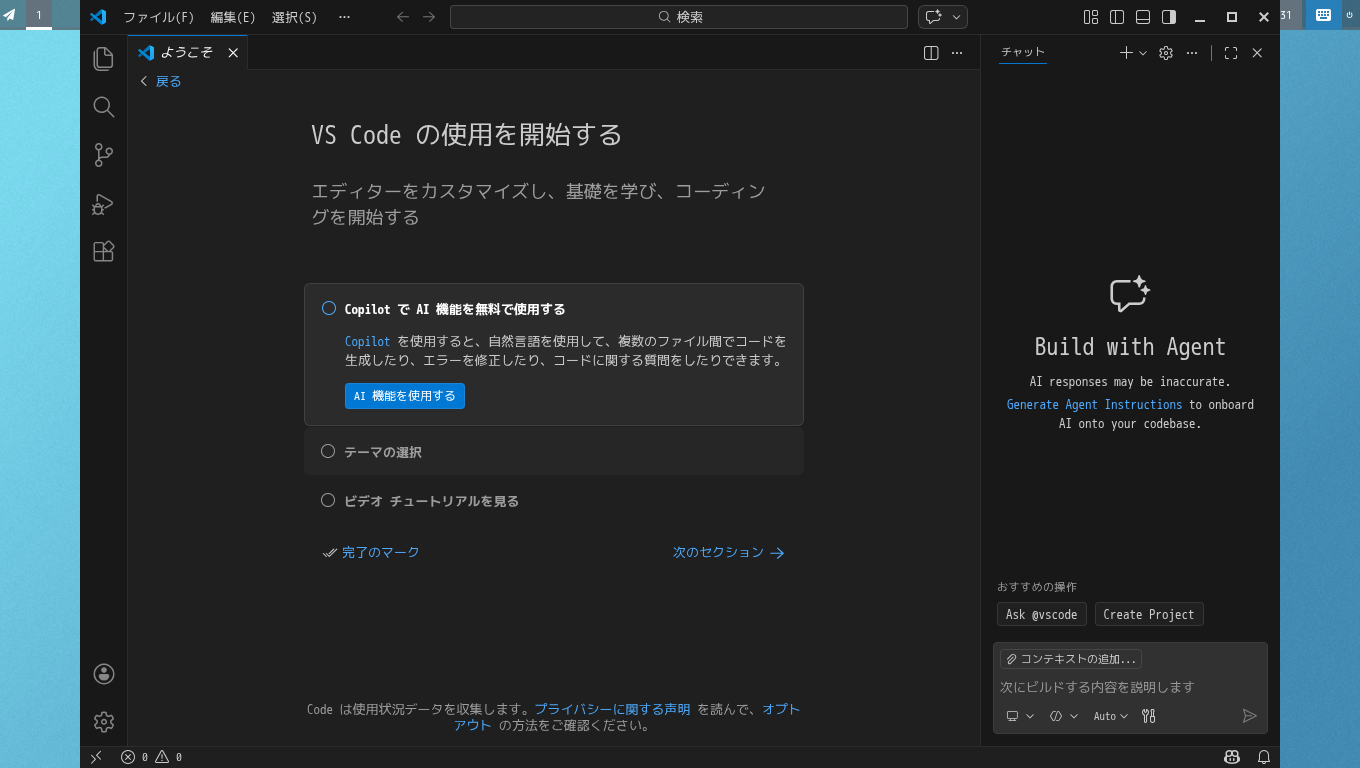The width and height of the screenshot is (1360, 768).
Task: Open the remote window indicator in status bar
Action: click(96, 757)
